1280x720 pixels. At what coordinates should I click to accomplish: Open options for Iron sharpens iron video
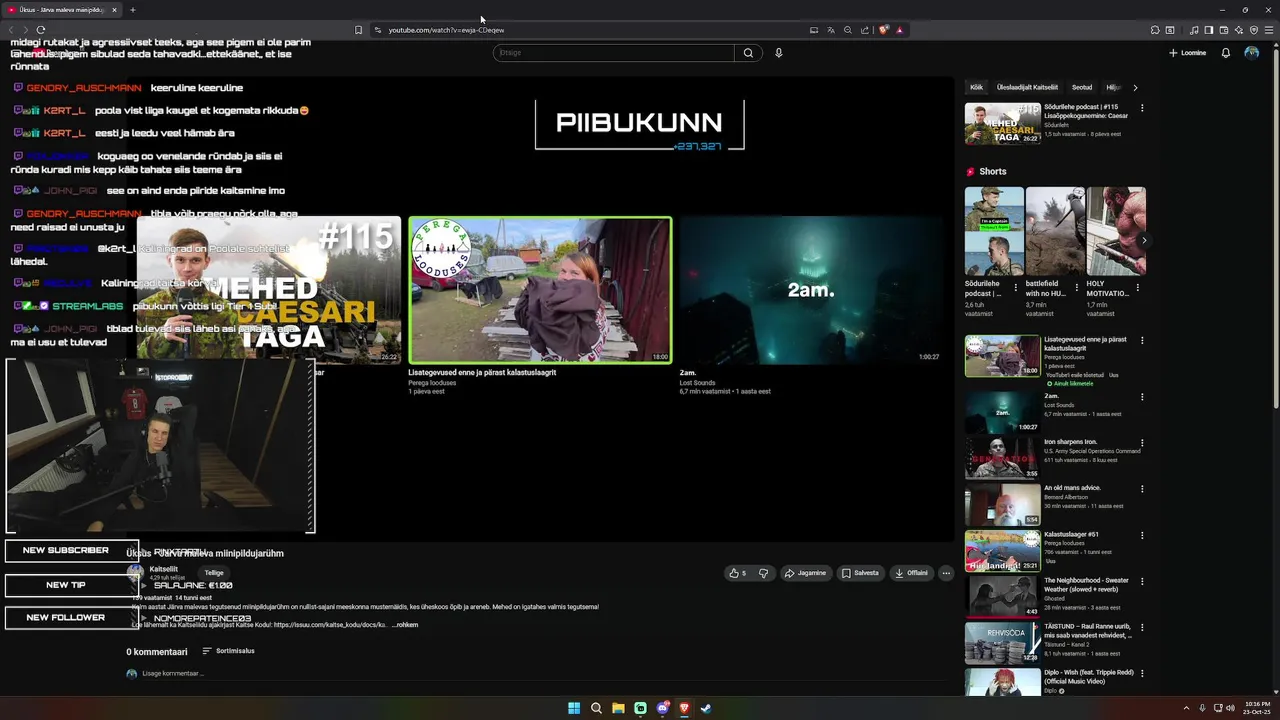tap(1143, 443)
